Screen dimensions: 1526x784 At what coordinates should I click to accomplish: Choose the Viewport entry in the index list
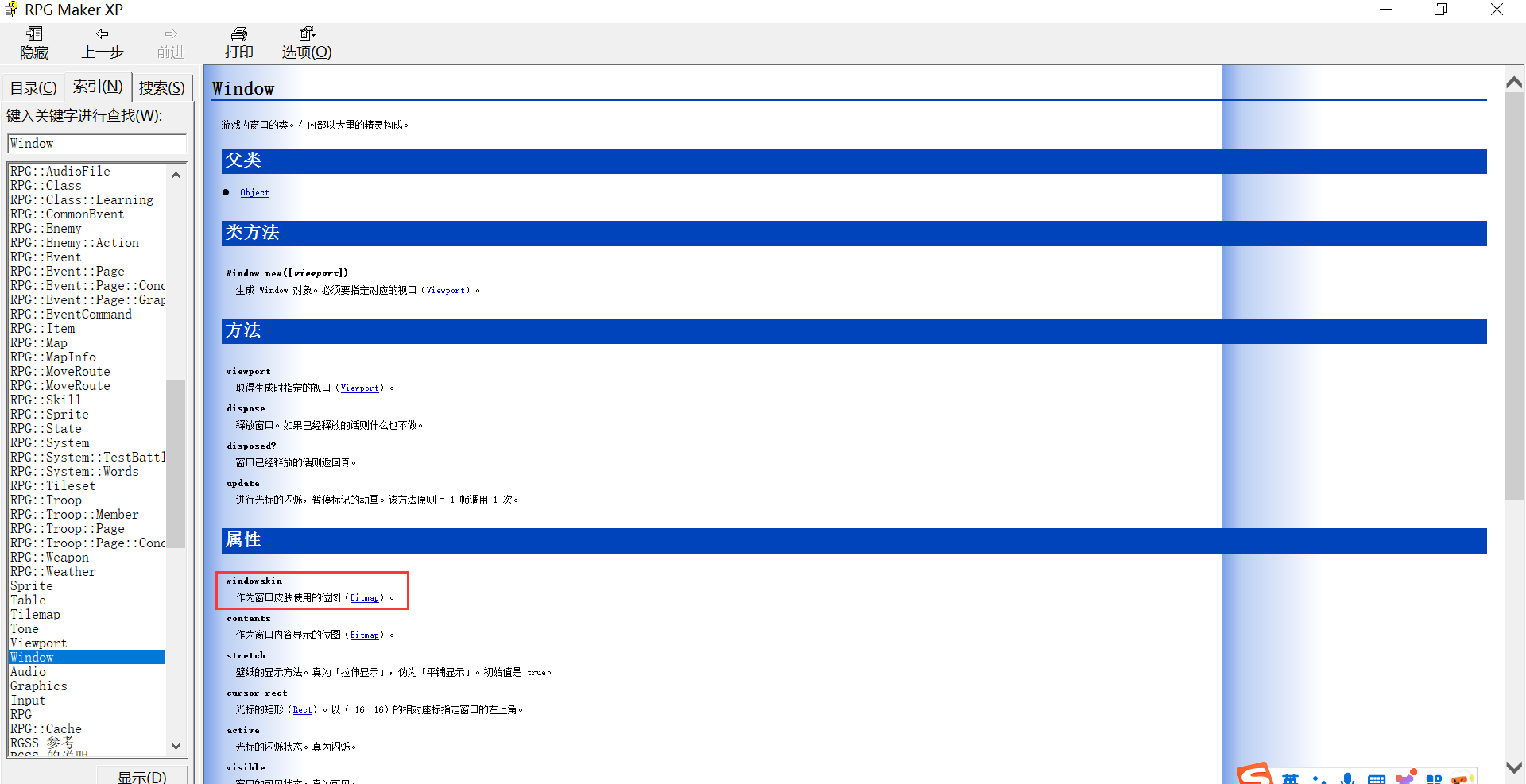coord(38,643)
